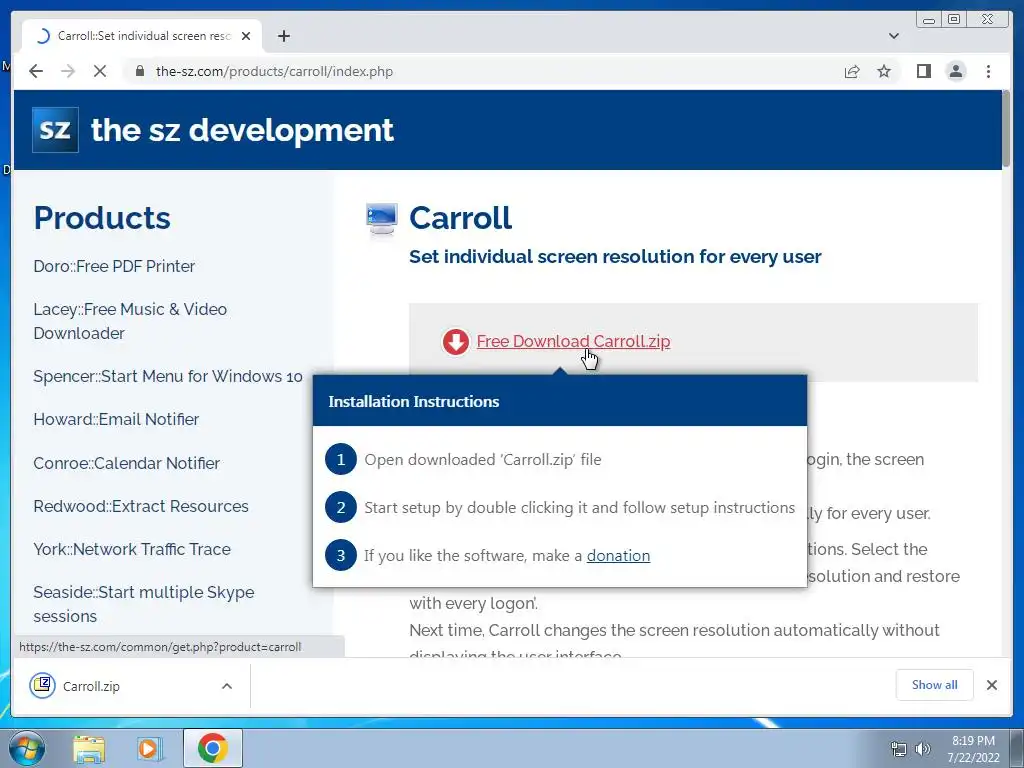This screenshot has height=768, width=1024.
Task: Click the volume speaker tray icon
Action: [x=922, y=749]
